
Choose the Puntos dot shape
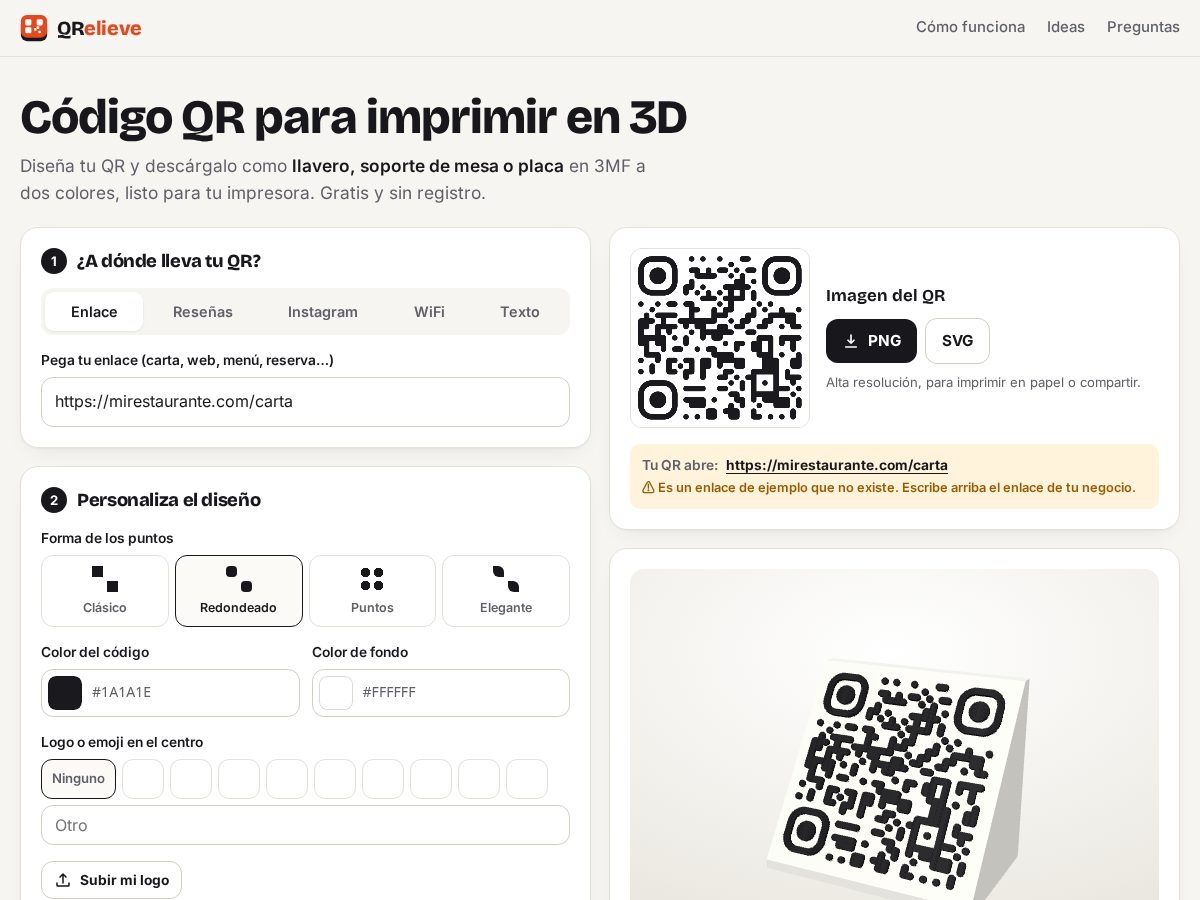click(x=372, y=591)
